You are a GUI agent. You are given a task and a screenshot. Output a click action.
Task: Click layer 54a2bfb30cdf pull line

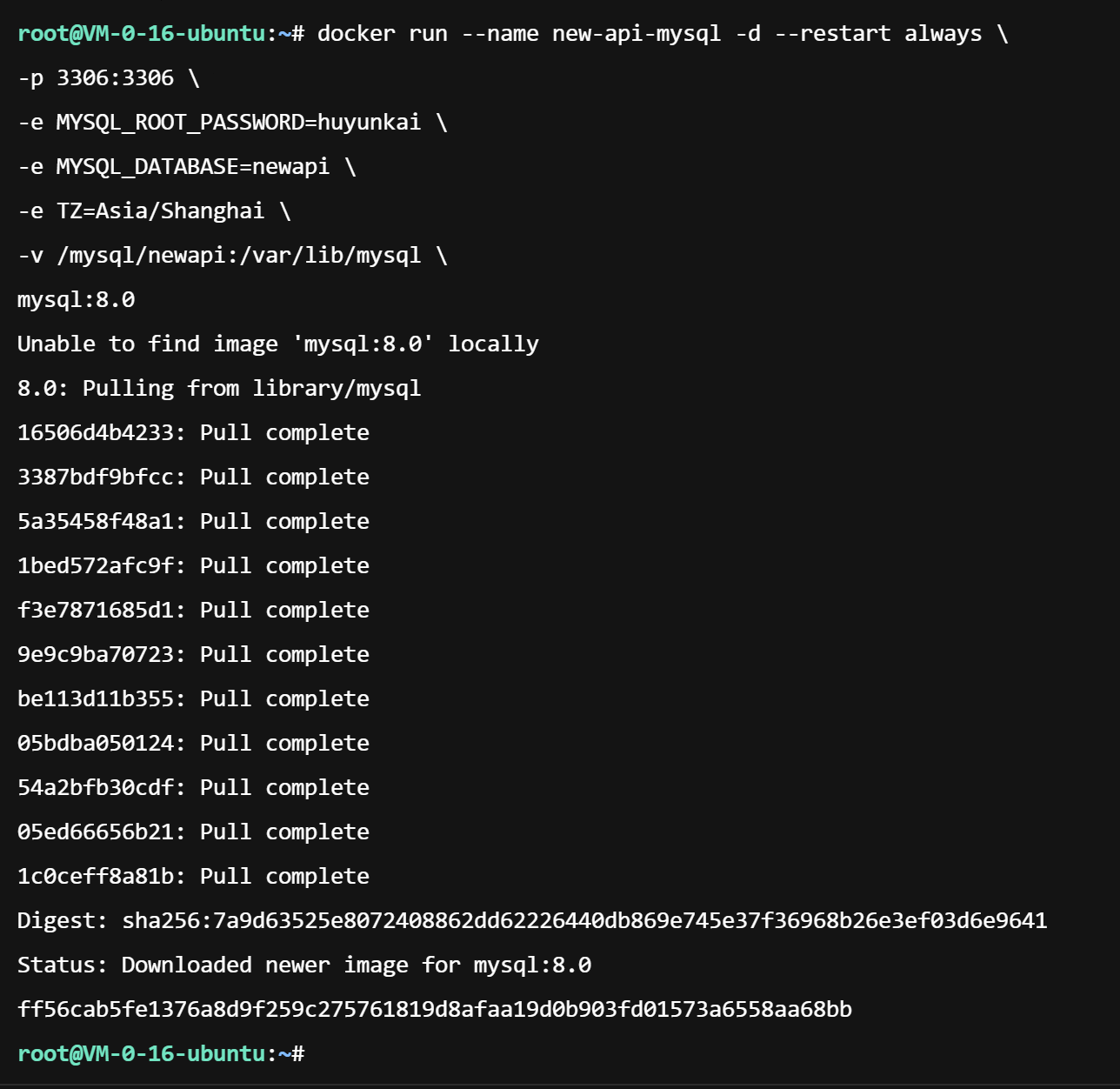pyautogui.click(x=193, y=788)
